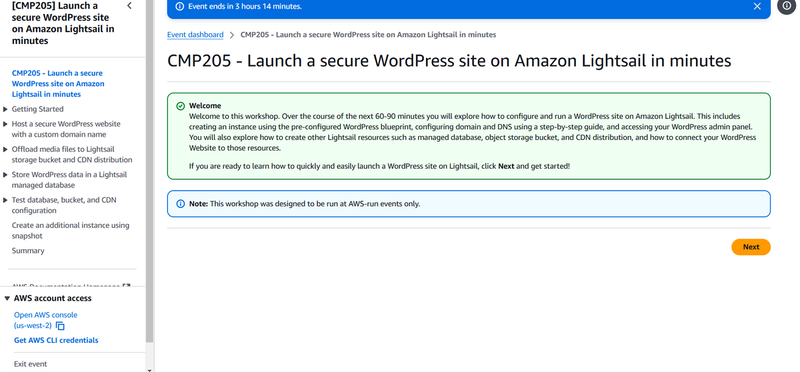800x372 pixels.
Task: Select CMP205 workshop home in sidebar
Action: pyautogui.click(x=58, y=84)
